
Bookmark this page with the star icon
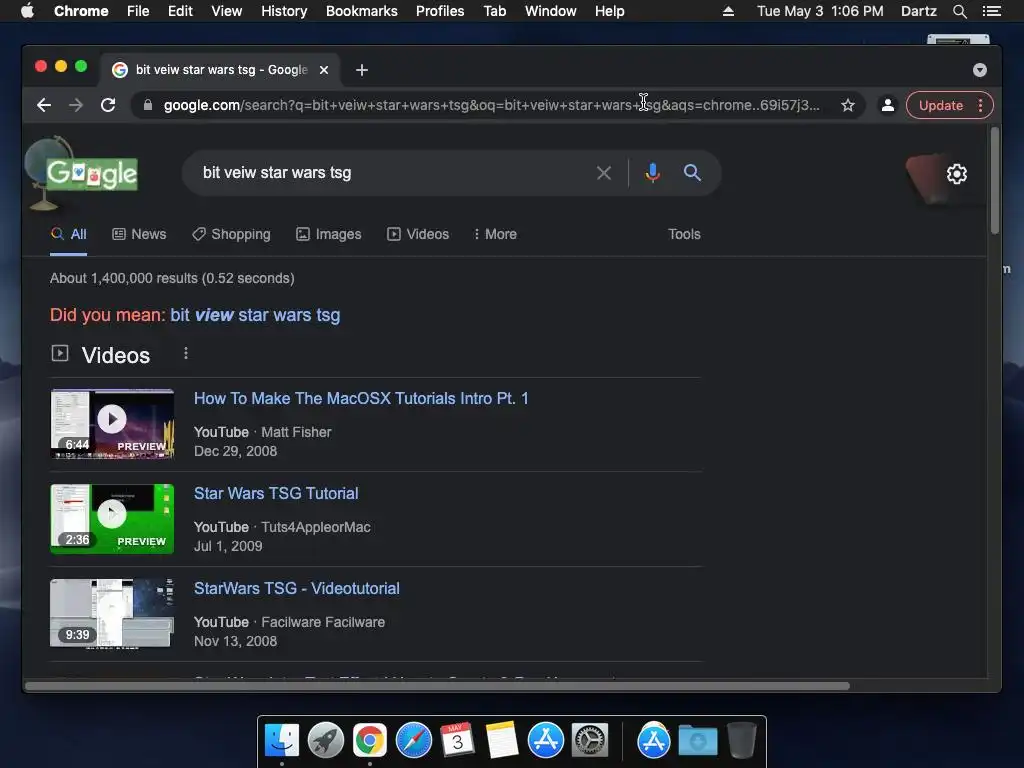pyautogui.click(x=848, y=105)
